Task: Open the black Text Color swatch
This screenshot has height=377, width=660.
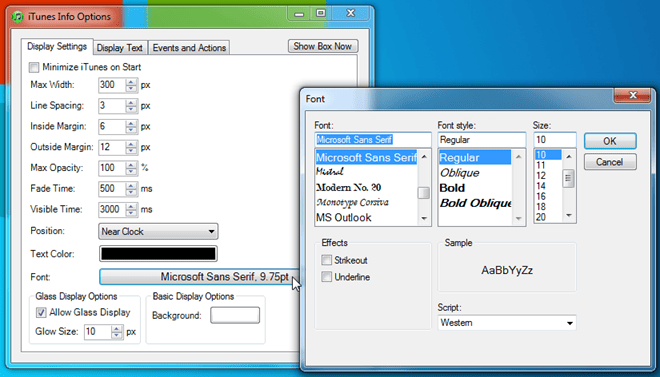Action: [x=158, y=254]
